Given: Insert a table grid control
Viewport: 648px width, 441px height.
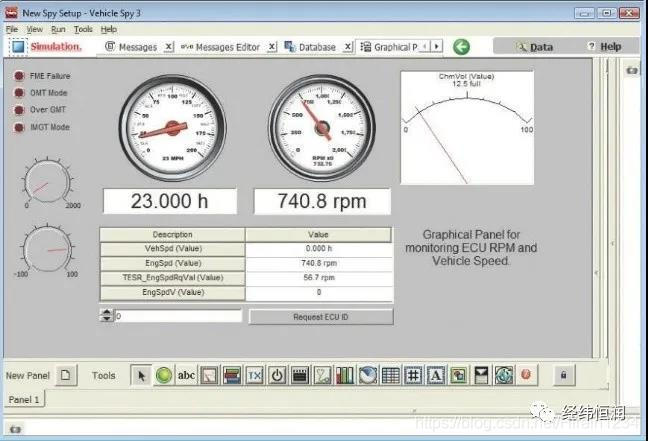Looking at the screenshot, I should (390, 375).
